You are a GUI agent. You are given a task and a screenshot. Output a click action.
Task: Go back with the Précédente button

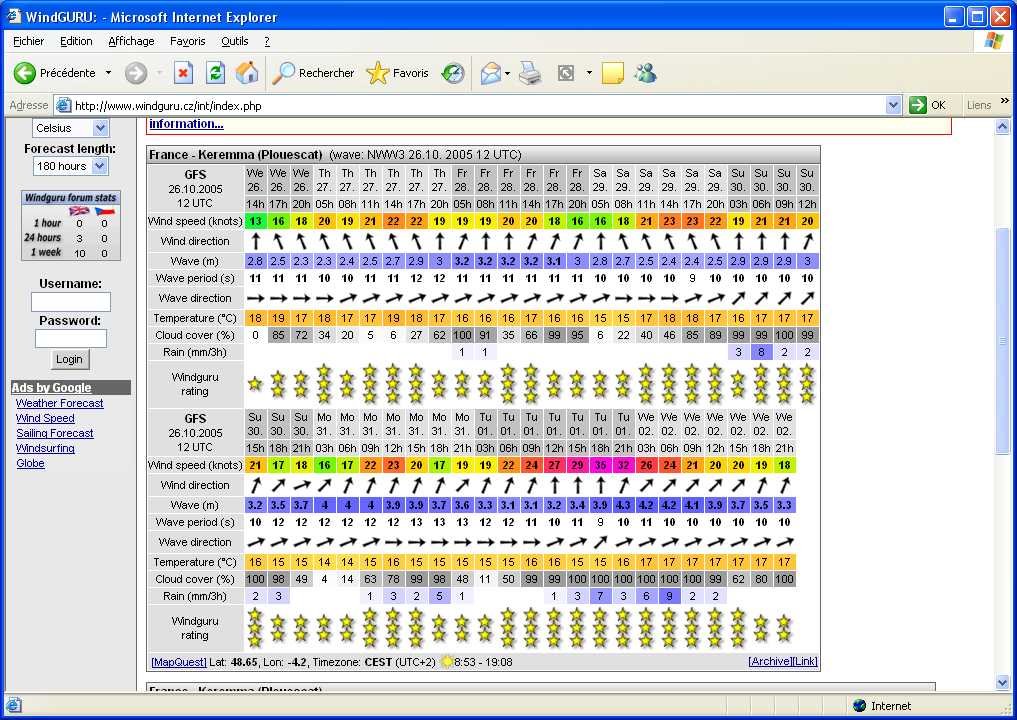click(x=54, y=73)
